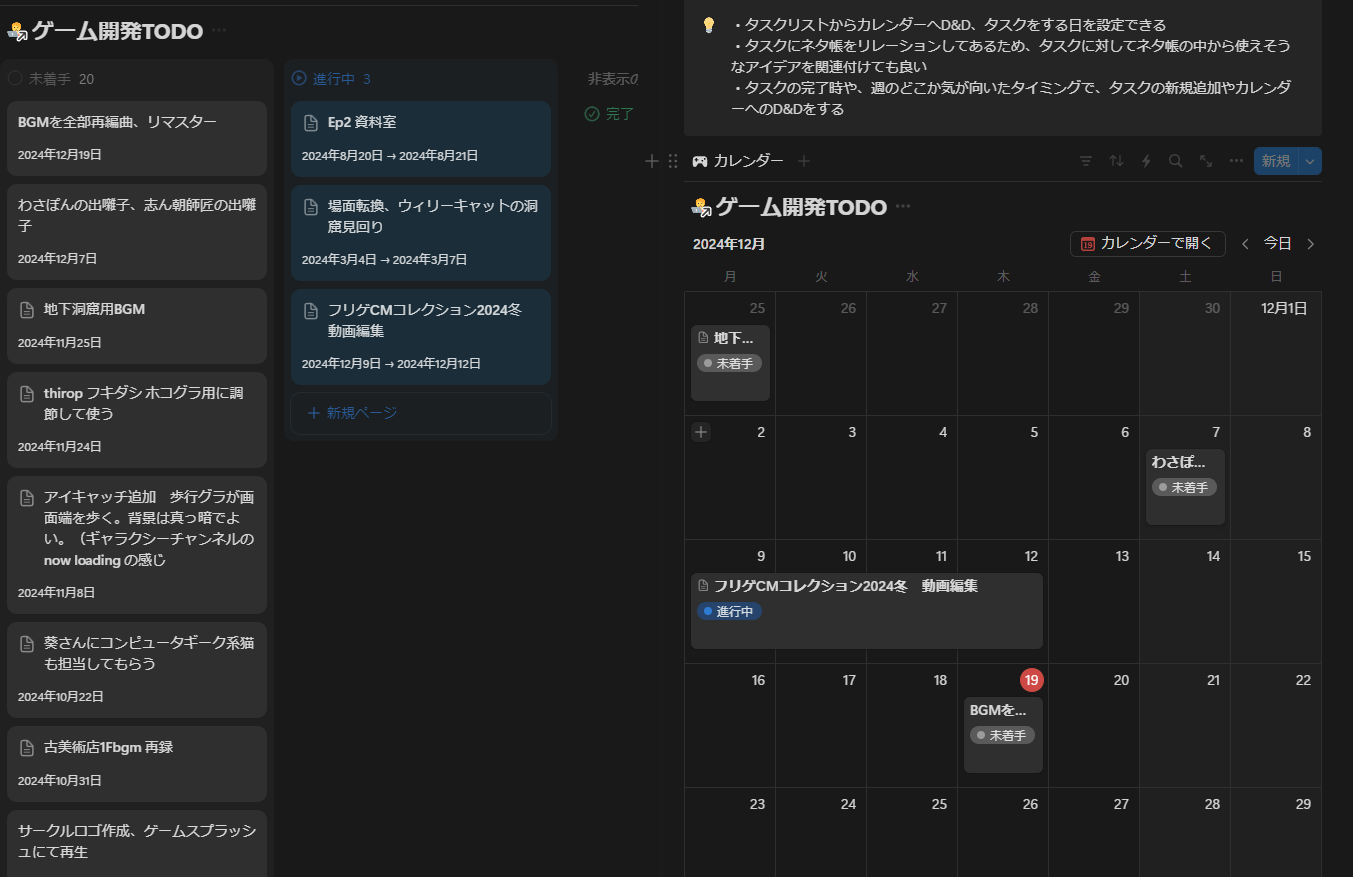Click the search magnifier in calendar toolbar
Image resolution: width=1353 pixels, height=877 pixels.
1176,161
